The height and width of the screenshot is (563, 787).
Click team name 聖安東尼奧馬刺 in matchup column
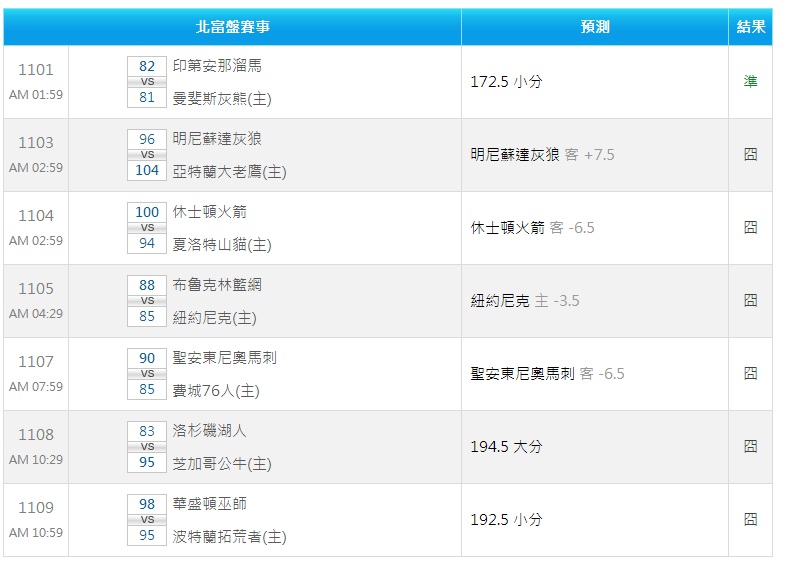tap(224, 358)
